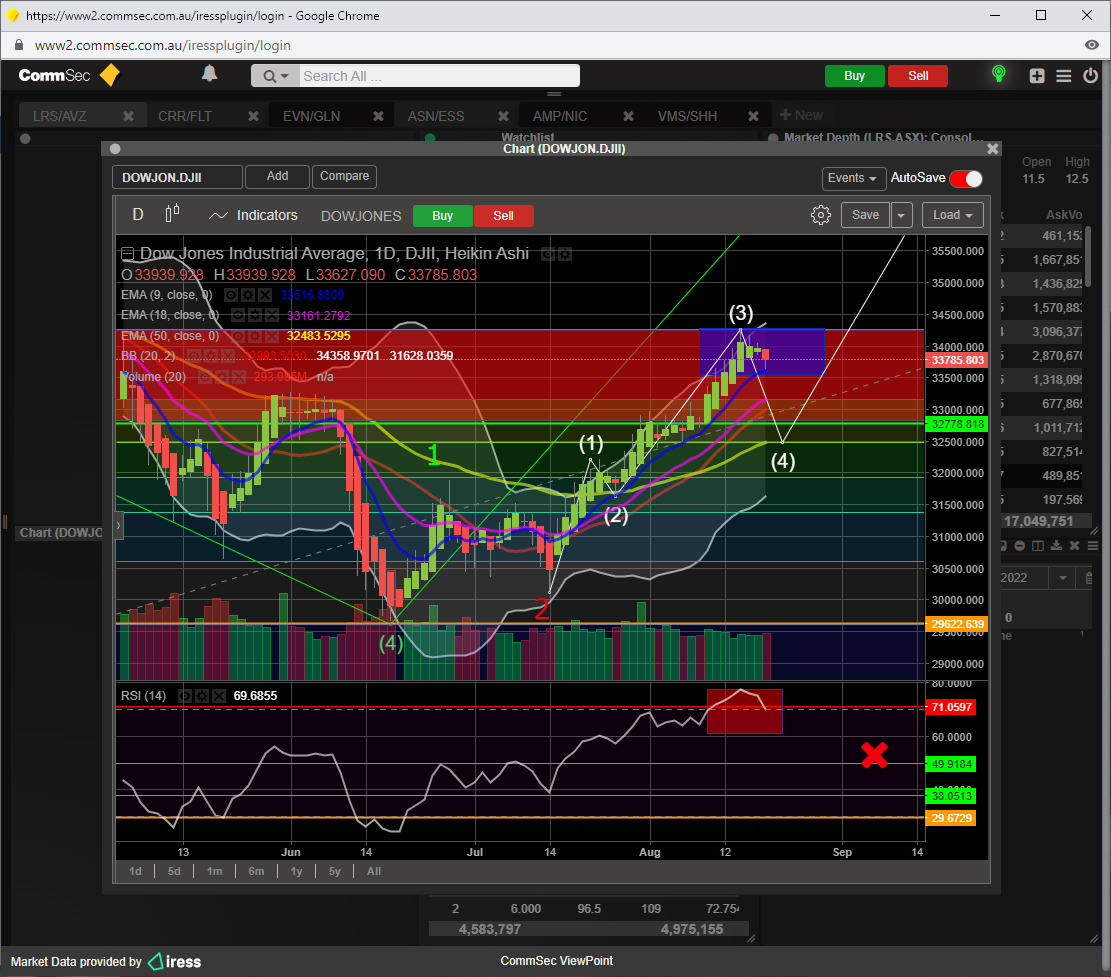Select the candlestick chart type icon
This screenshot has height=977, width=1111.
coord(172,214)
